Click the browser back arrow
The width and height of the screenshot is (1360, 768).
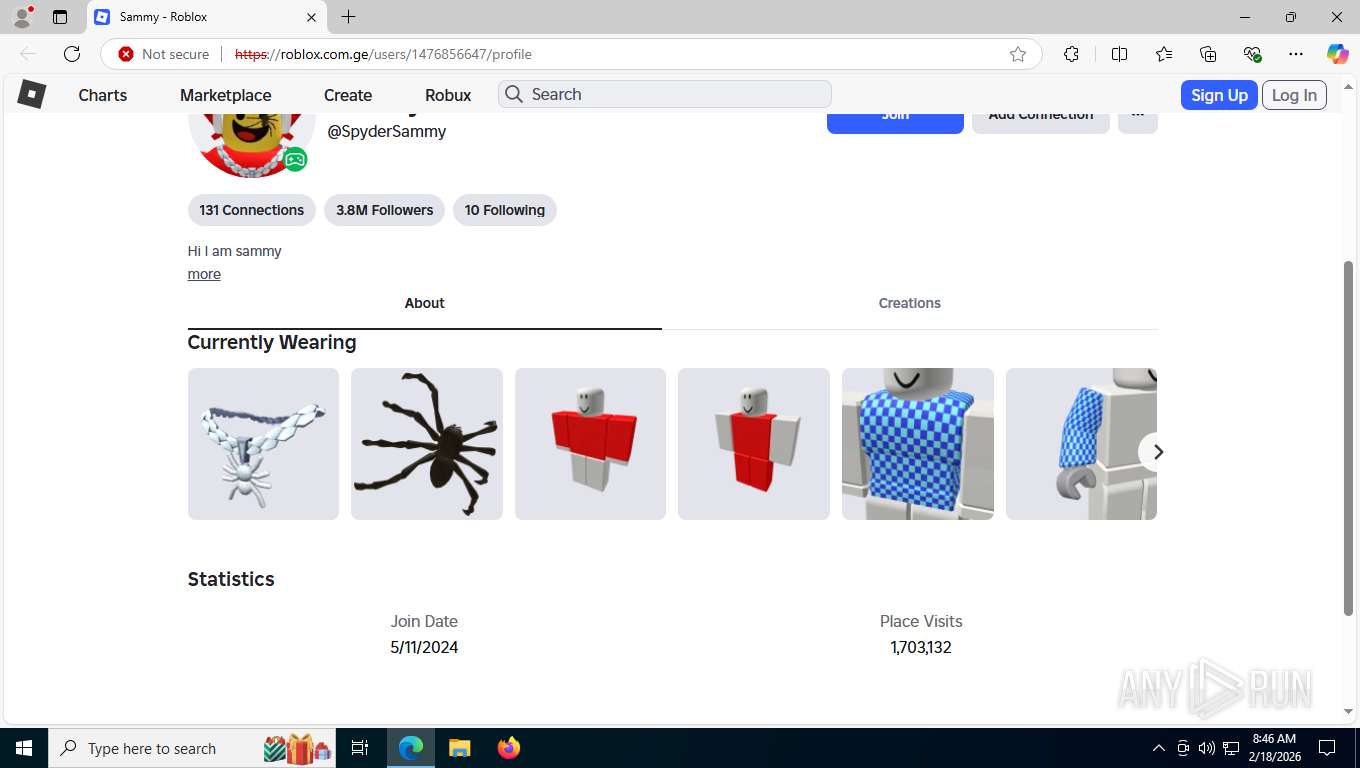[x=28, y=54]
